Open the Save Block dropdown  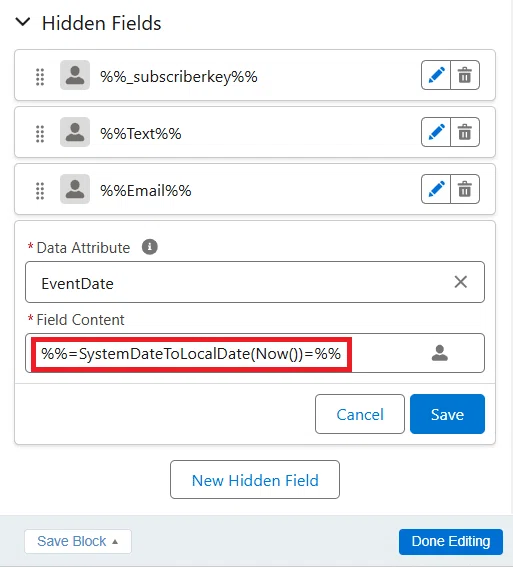point(78,541)
